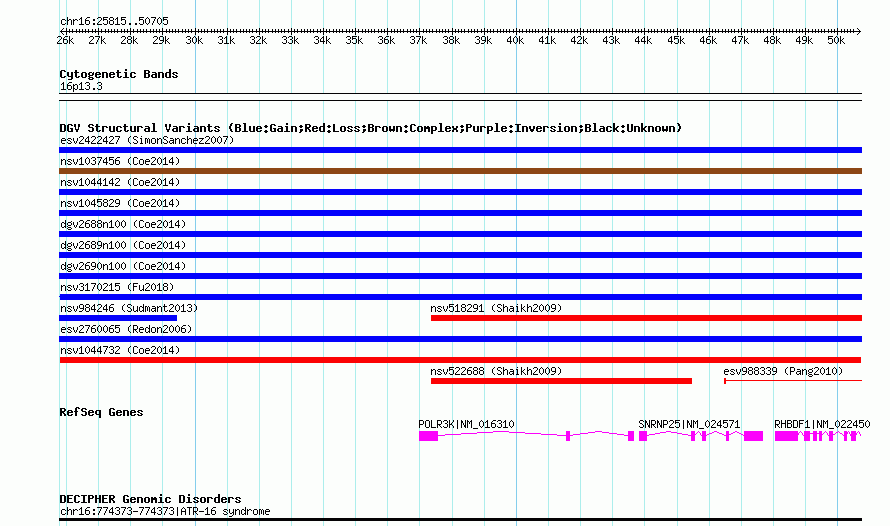Open the nsv1044732 (Coe2014) label
The width and height of the screenshot is (890, 526).
120,350
